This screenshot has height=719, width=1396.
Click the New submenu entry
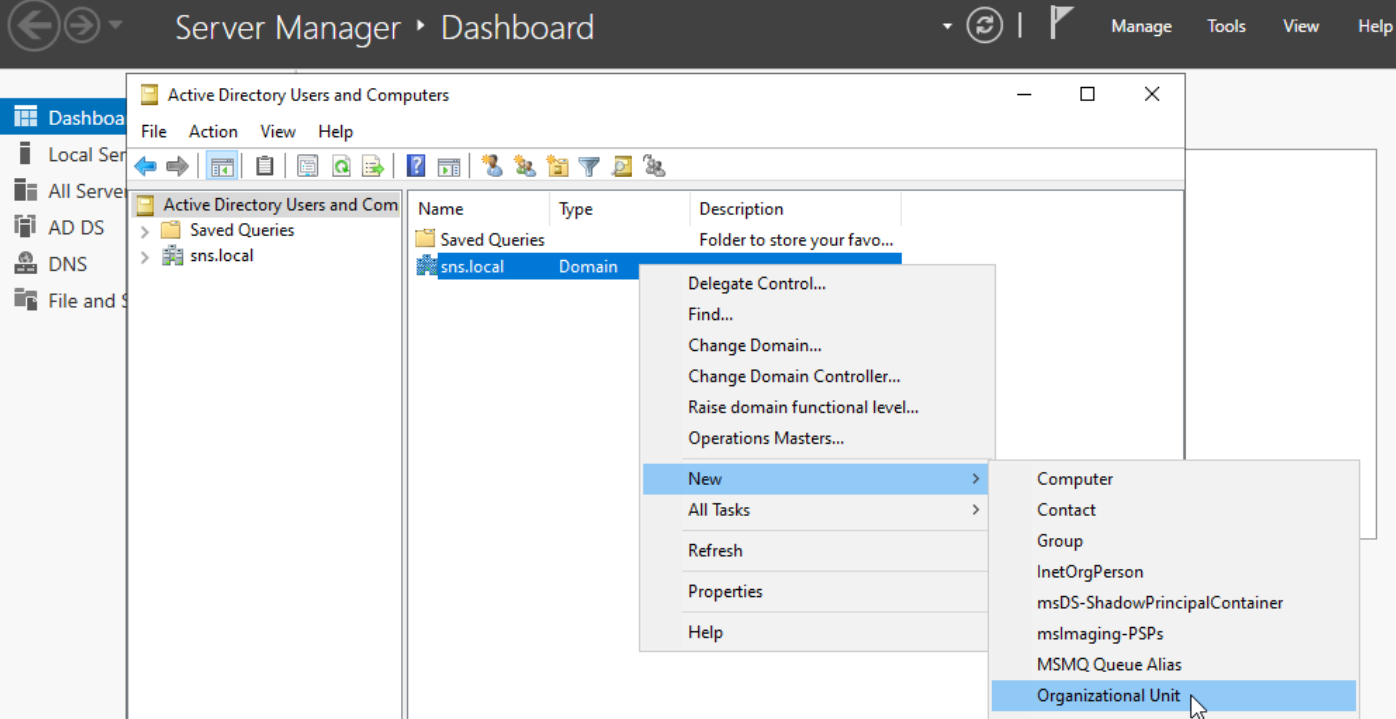815,479
